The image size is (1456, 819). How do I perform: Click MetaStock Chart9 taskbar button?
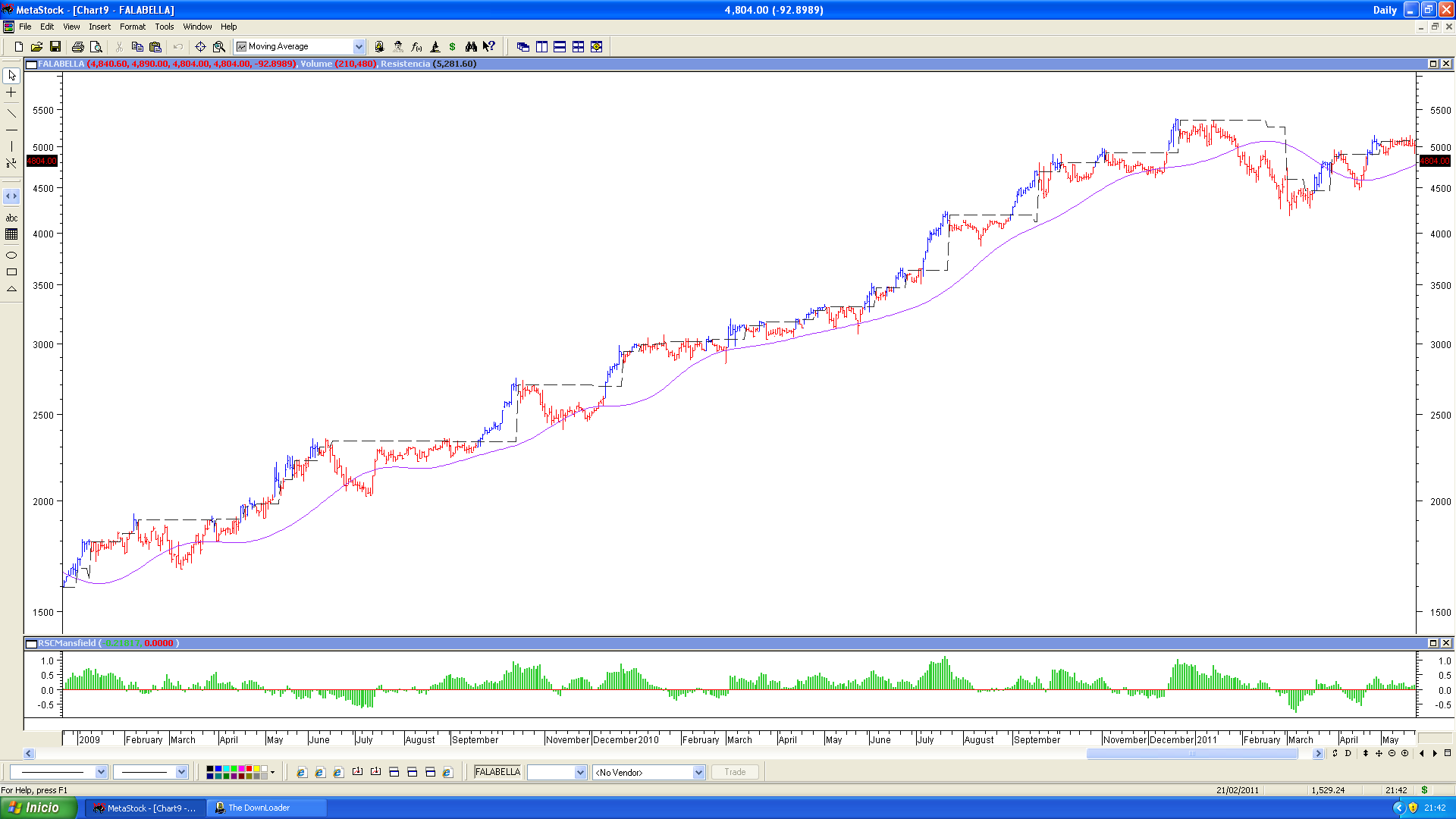145,808
